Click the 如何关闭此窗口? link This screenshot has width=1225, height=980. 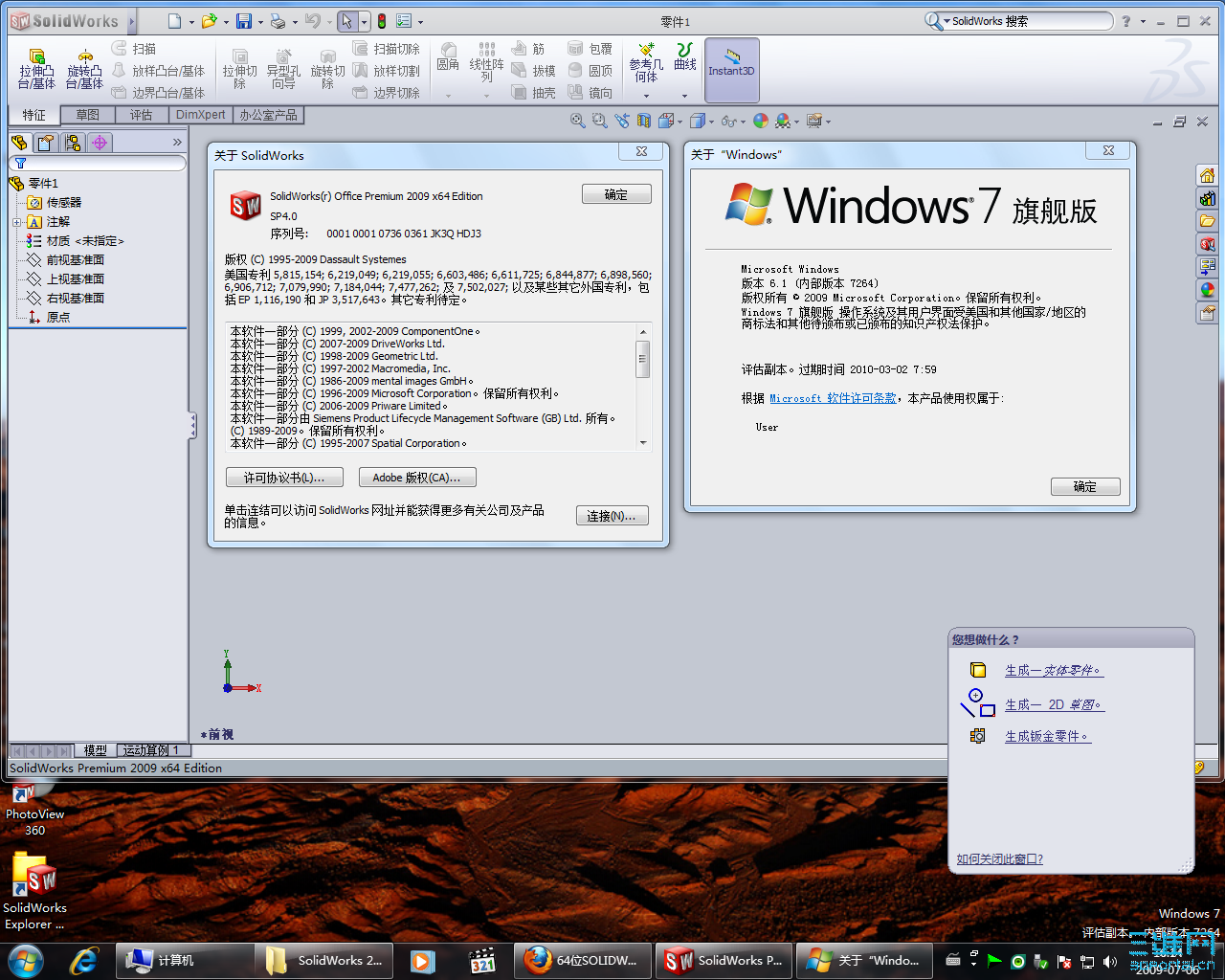[x=1000, y=859]
